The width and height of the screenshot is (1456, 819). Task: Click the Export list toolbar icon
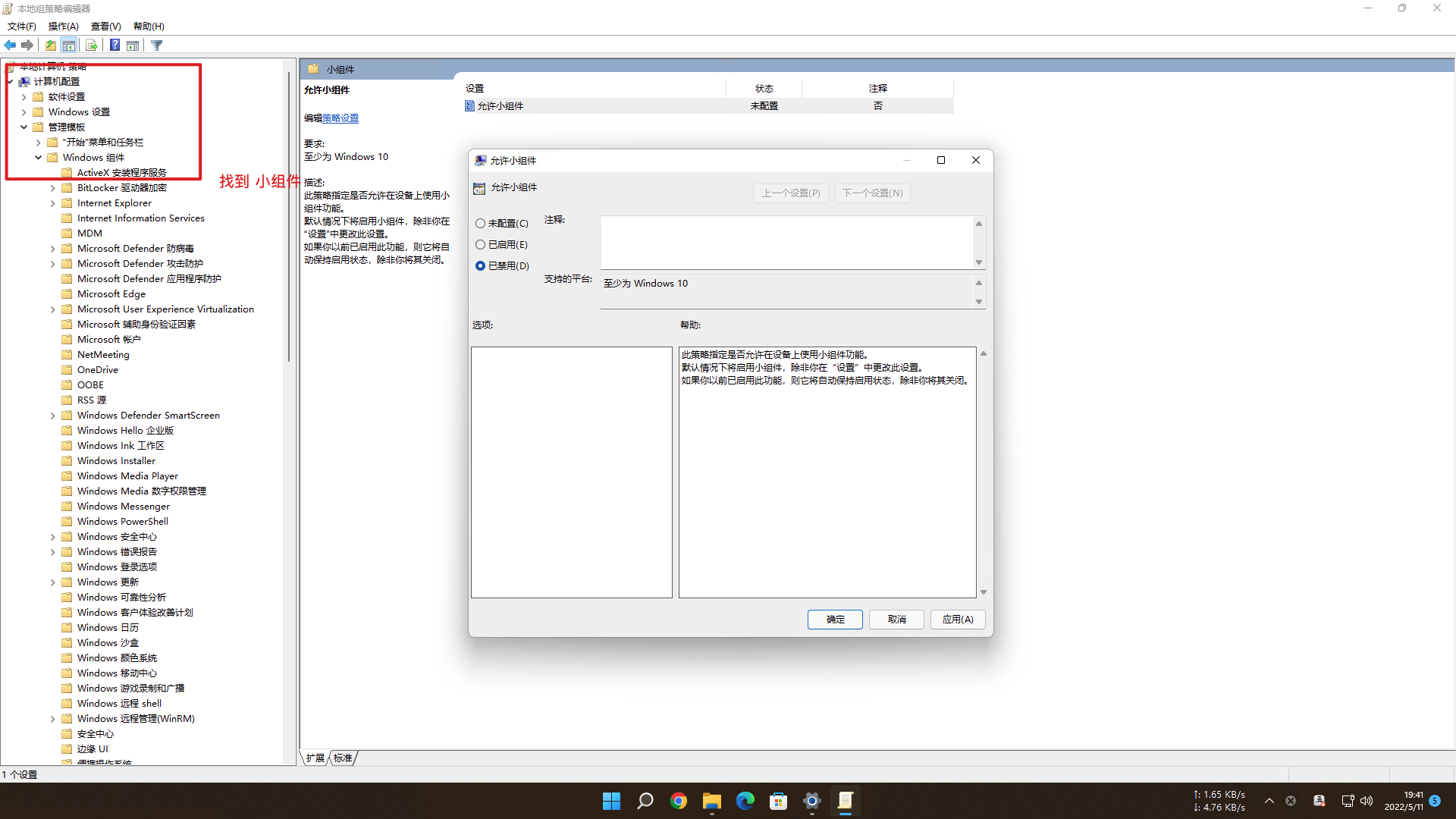click(x=91, y=45)
